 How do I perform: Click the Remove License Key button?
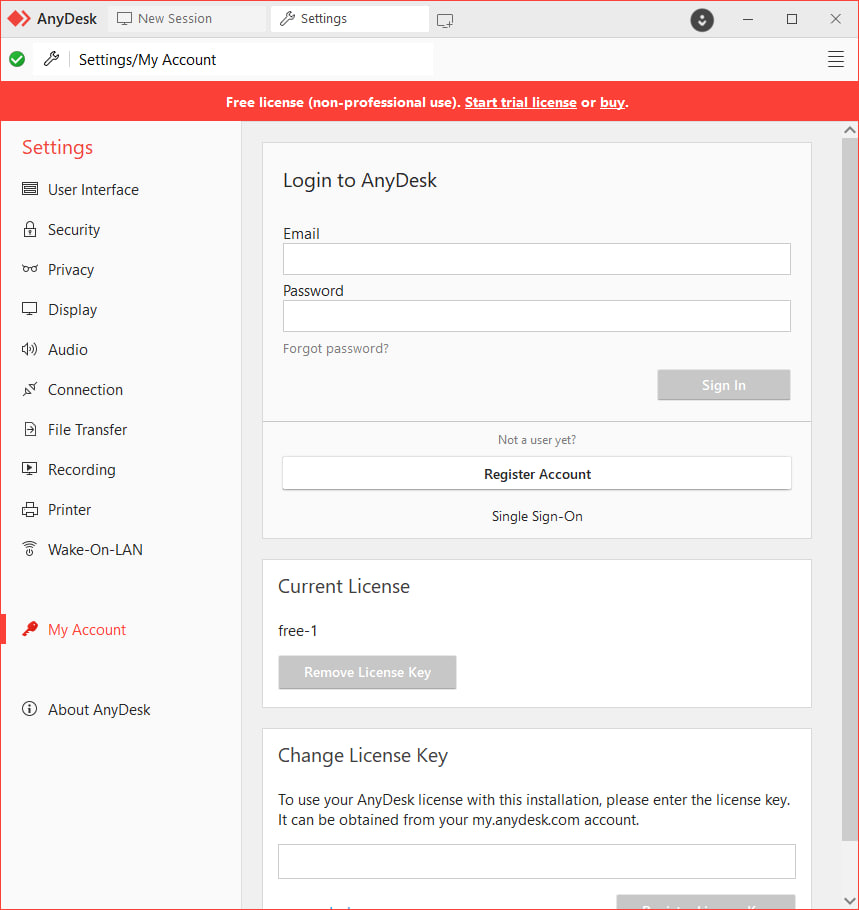pyautogui.click(x=367, y=672)
